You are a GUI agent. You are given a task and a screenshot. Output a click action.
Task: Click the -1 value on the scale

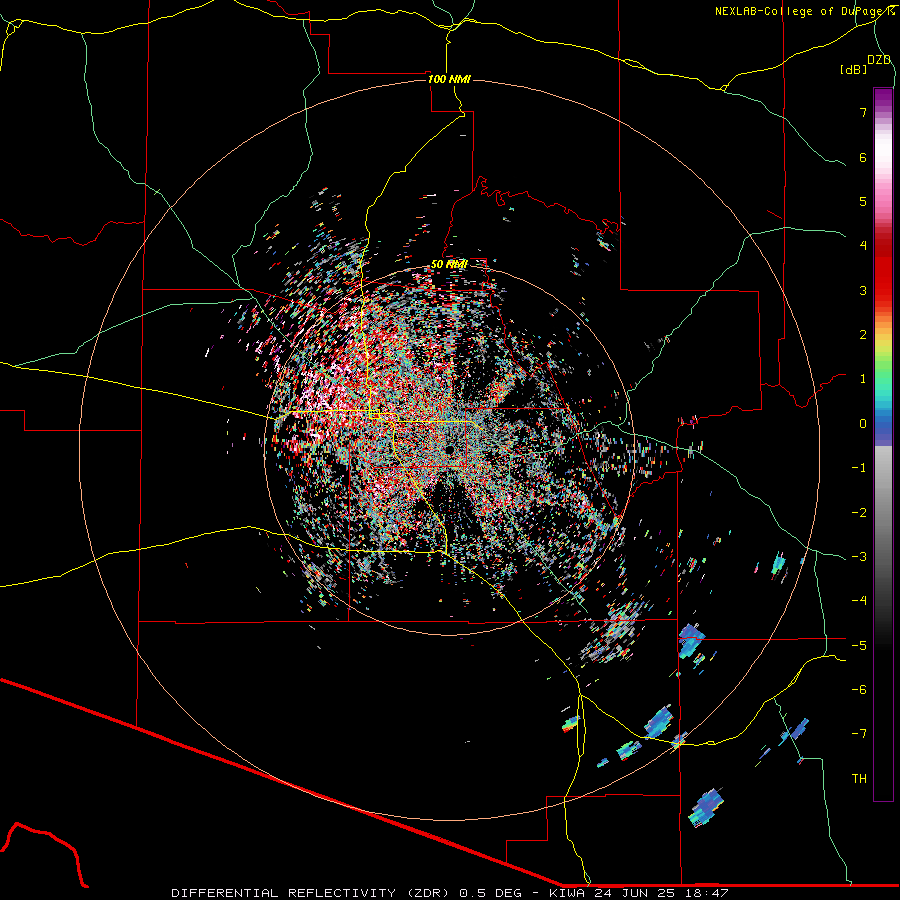[859, 468]
